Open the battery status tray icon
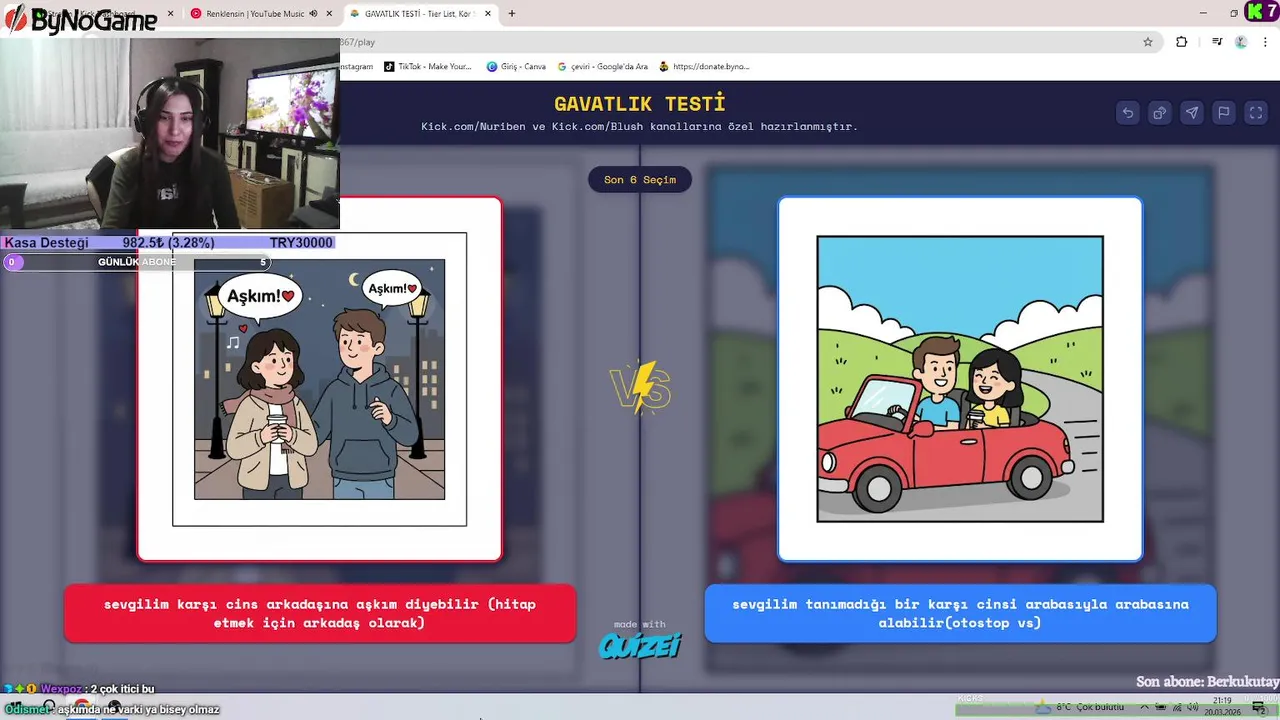The image size is (1280, 720). (x=1160, y=707)
